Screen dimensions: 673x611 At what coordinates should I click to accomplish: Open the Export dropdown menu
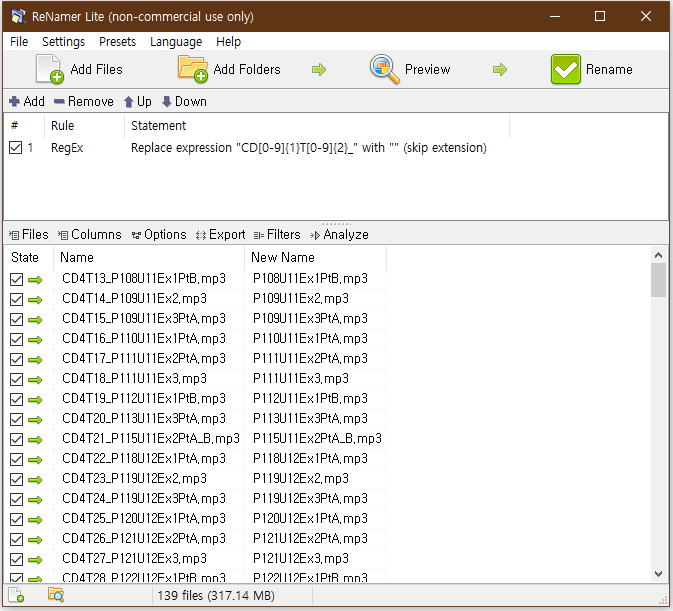tap(221, 235)
